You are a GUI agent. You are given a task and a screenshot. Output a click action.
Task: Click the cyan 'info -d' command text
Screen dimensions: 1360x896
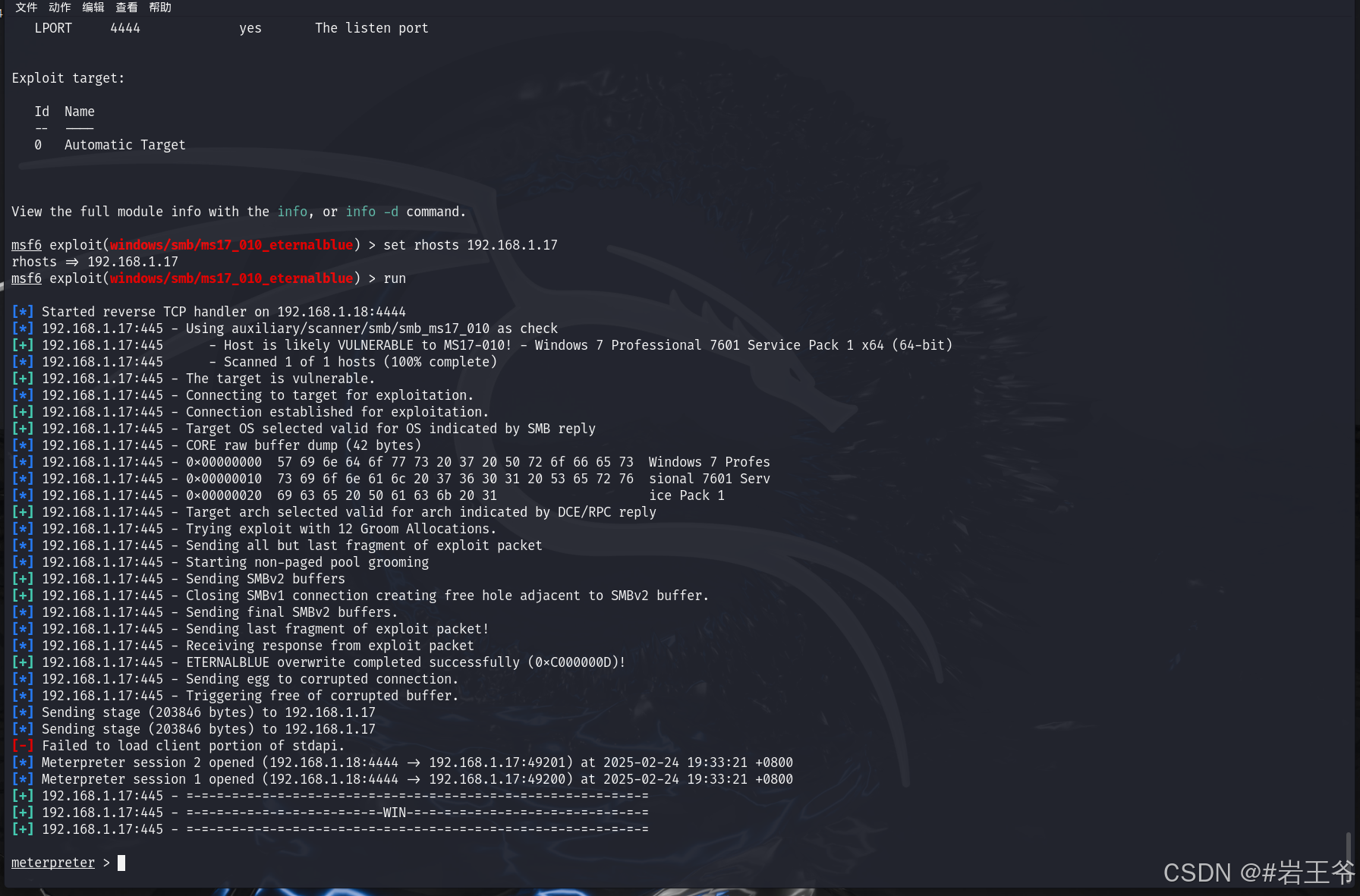(372, 212)
